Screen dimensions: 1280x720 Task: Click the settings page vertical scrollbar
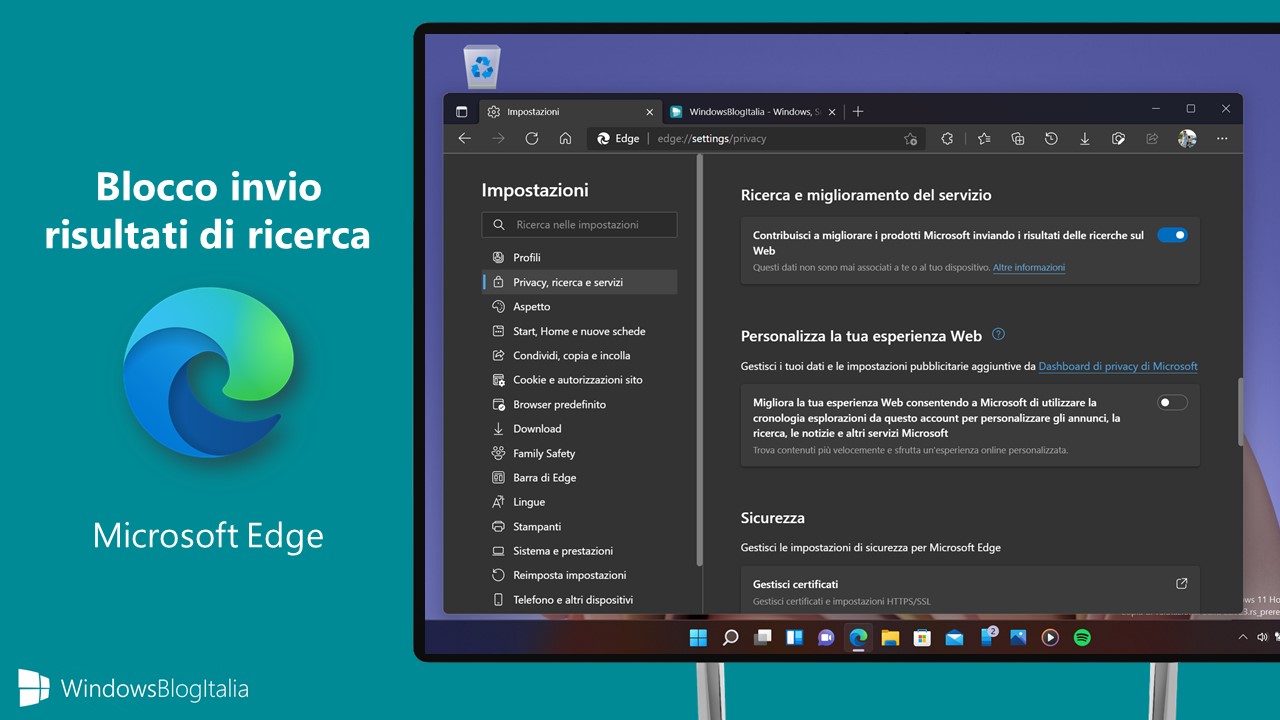(x=1240, y=411)
